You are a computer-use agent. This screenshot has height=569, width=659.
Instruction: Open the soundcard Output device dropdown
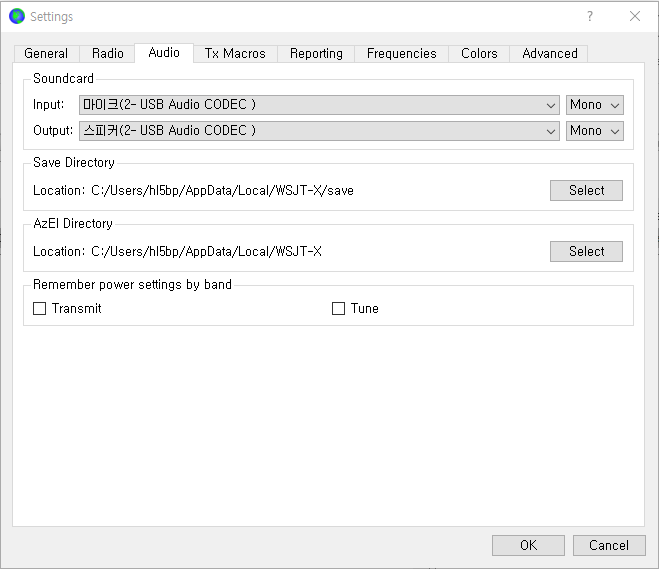coord(319,131)
